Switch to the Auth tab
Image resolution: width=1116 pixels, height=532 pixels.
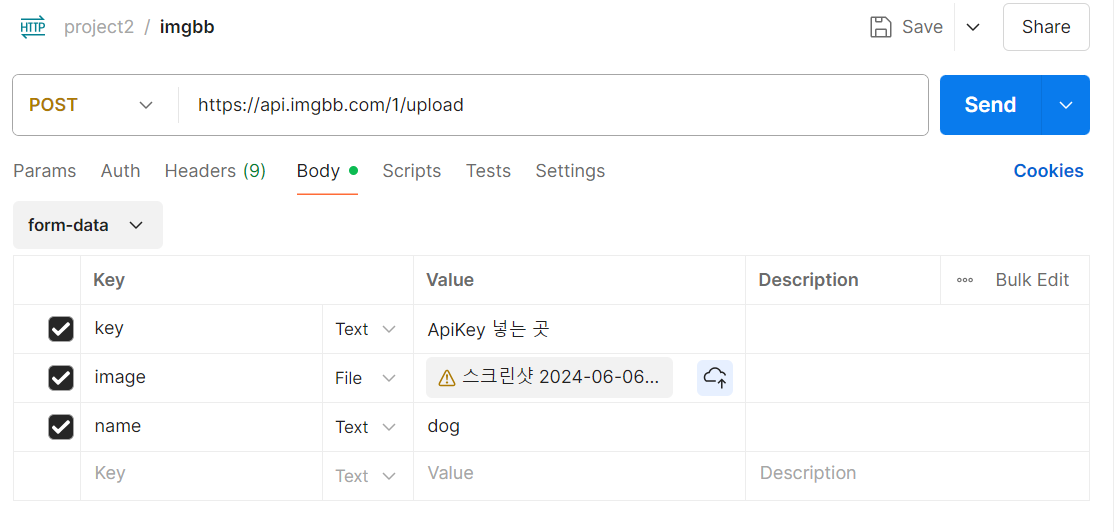[120, 171]
